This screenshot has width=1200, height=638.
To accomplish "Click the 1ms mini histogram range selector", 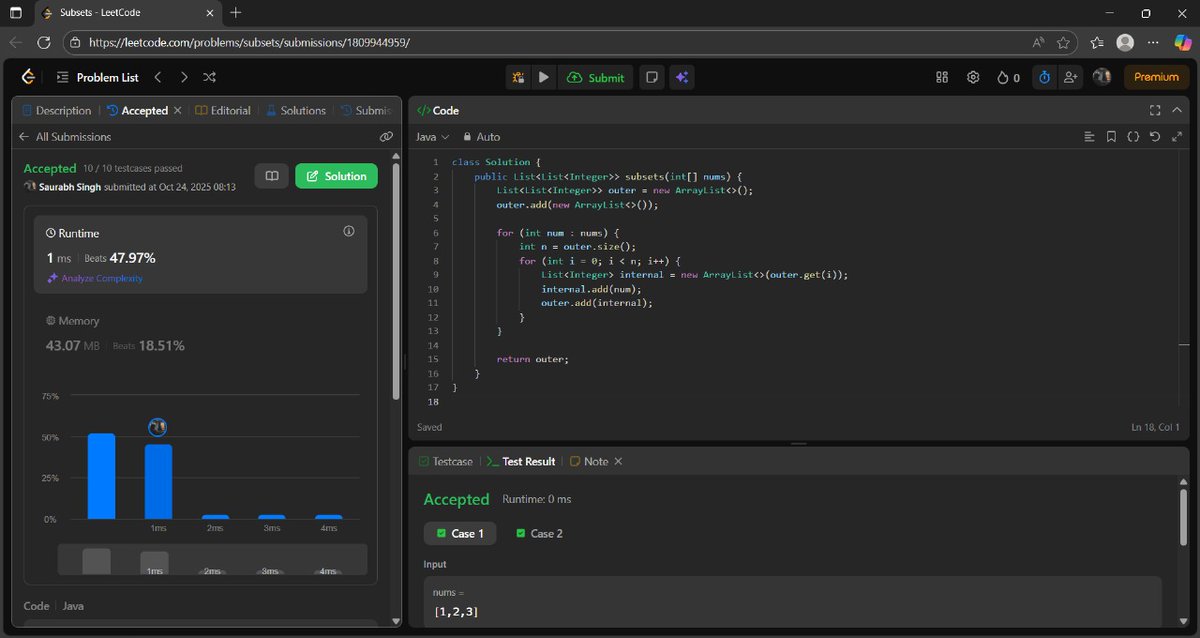I will click(x=154, y=563).
